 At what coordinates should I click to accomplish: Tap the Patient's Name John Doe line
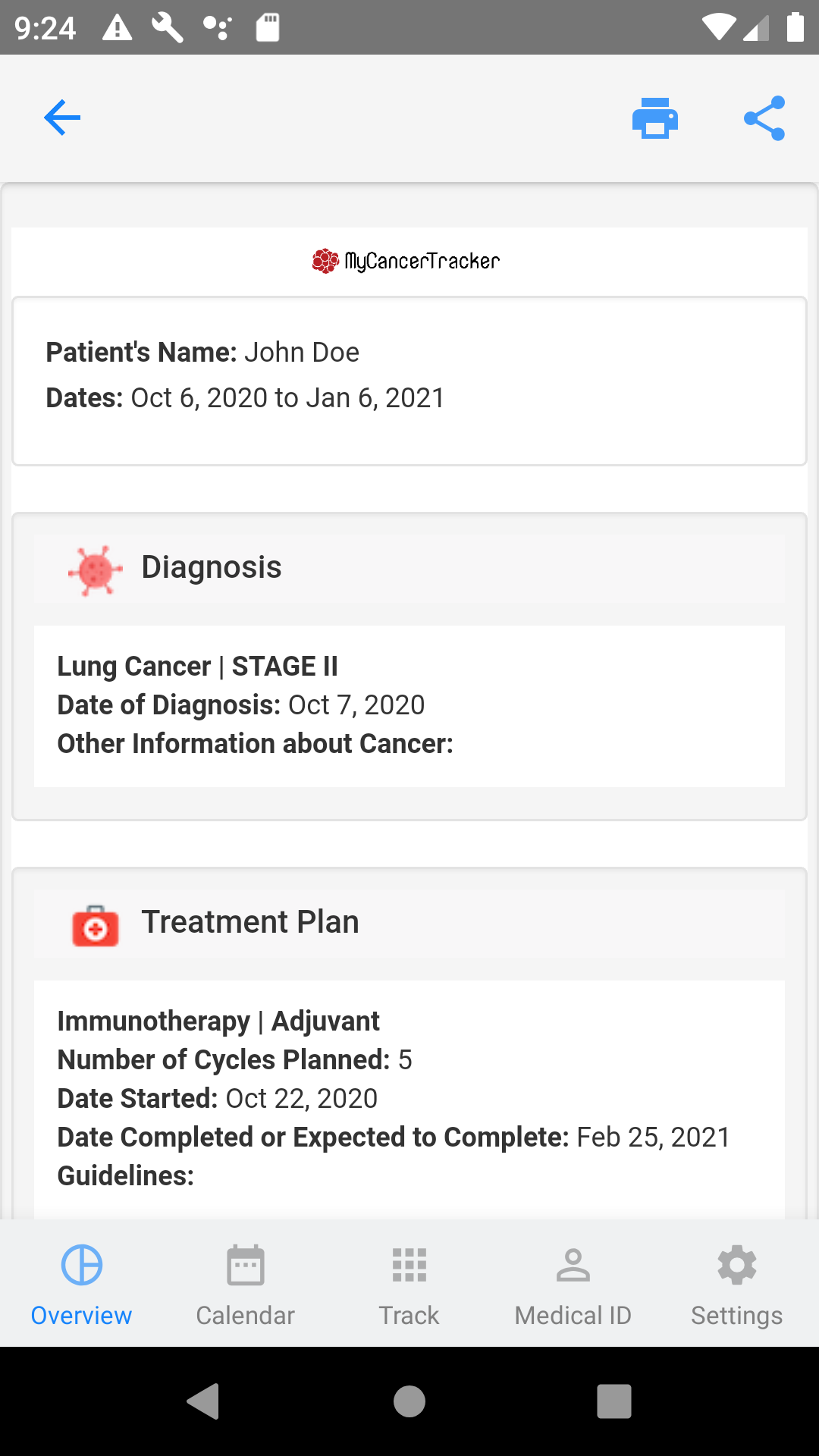point(202,353)
